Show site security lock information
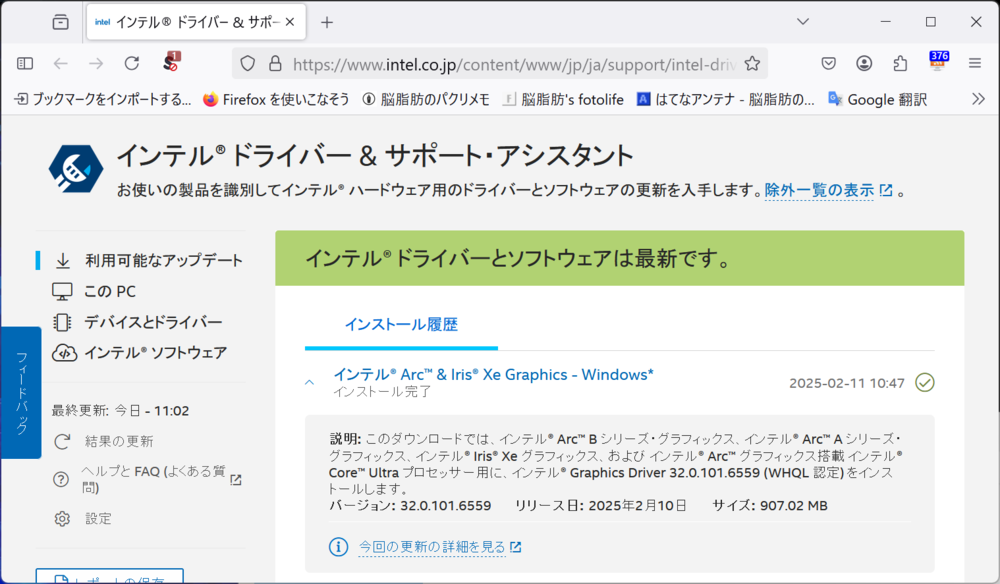 [275, 63]
